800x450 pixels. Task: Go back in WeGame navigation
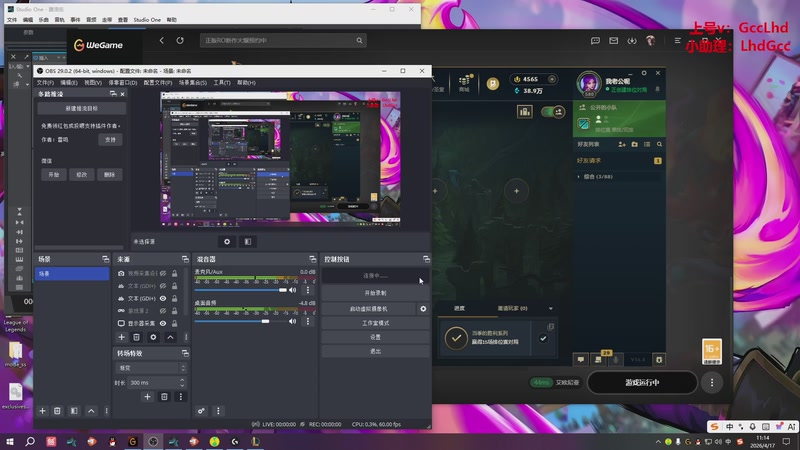[162, 40]
